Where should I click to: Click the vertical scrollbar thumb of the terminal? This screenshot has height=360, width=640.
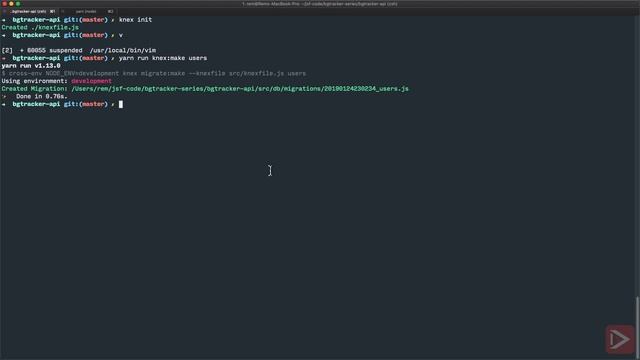[638, 327]
